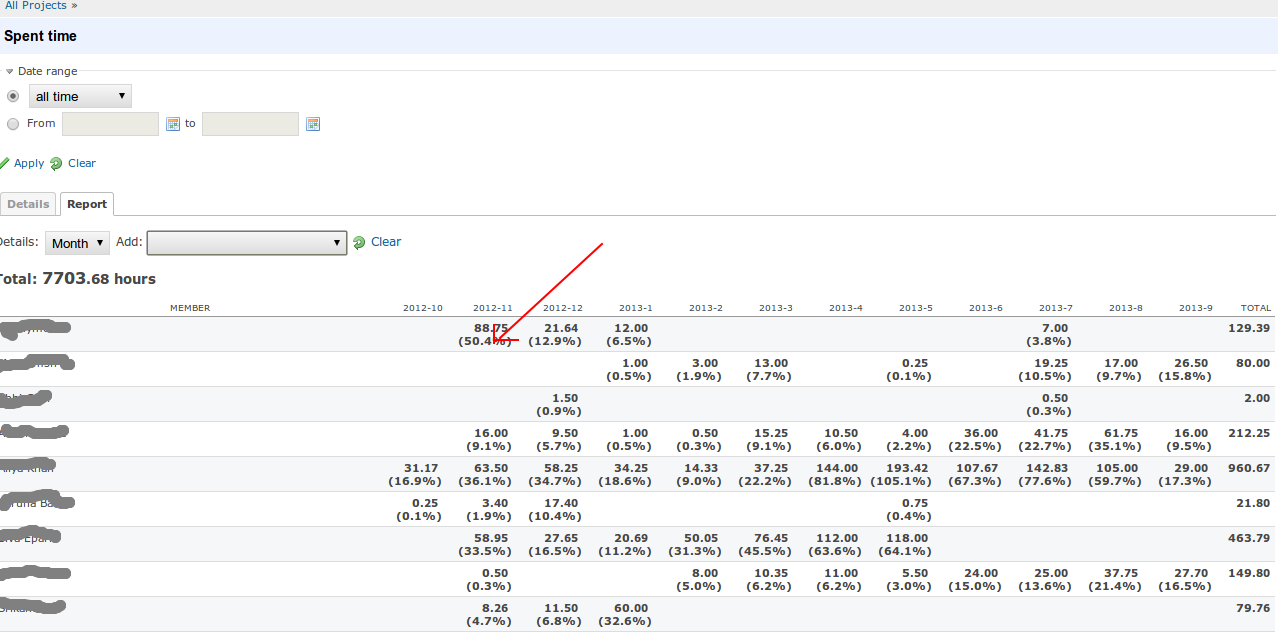Click the 2013-6 column header

(986, 308)
